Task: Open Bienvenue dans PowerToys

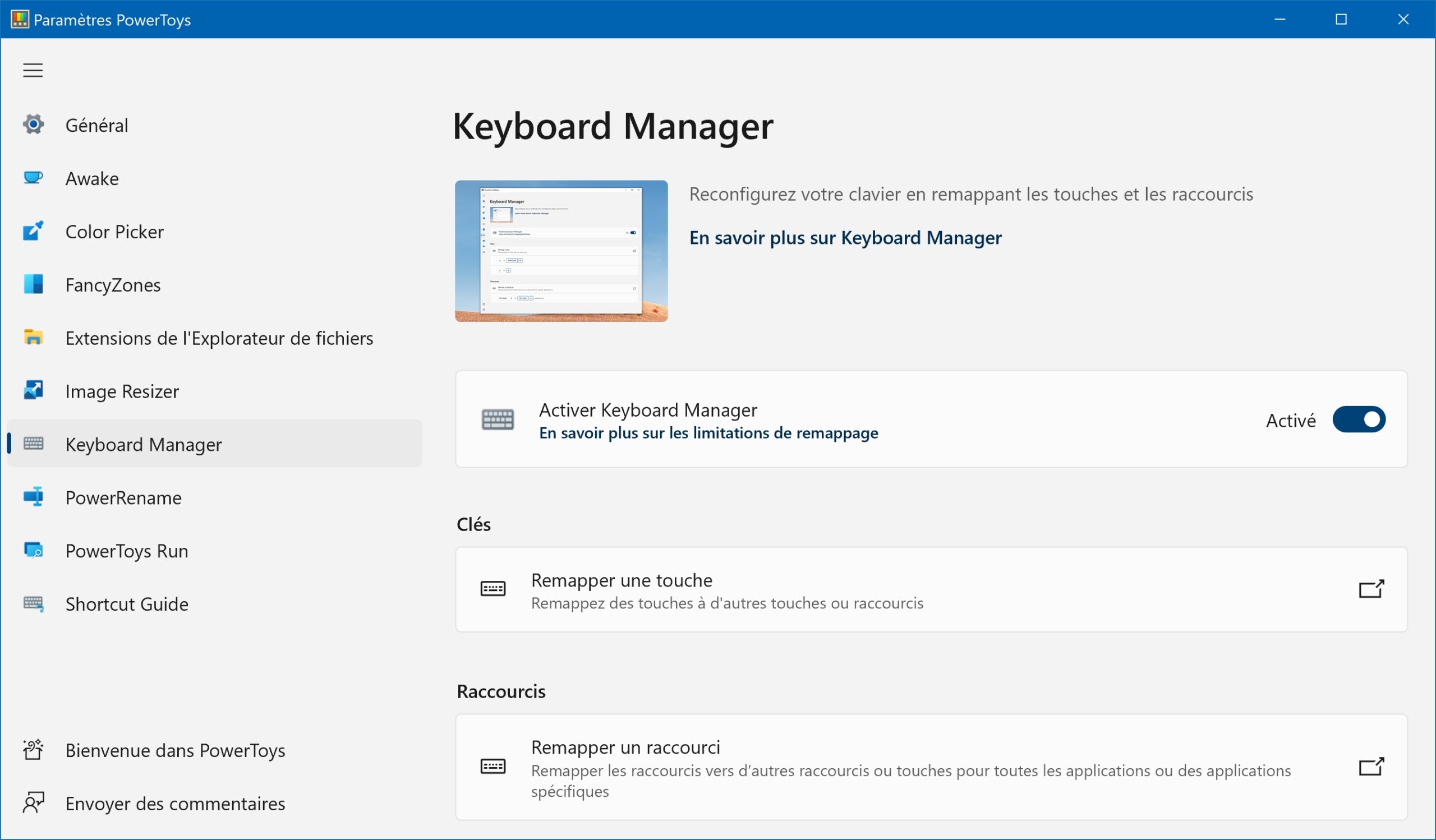Action: [214, 750]
